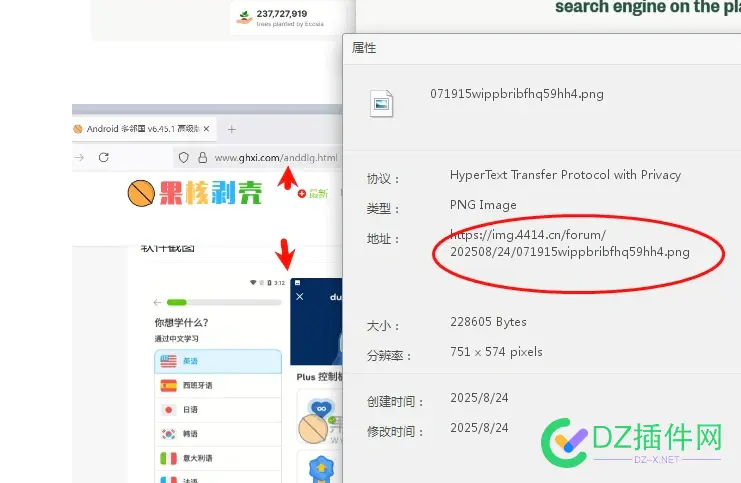Viewport: 741px width, 483px height.
Task: Click the image address URL img.4414.cn
Action: tap(569, 243)
